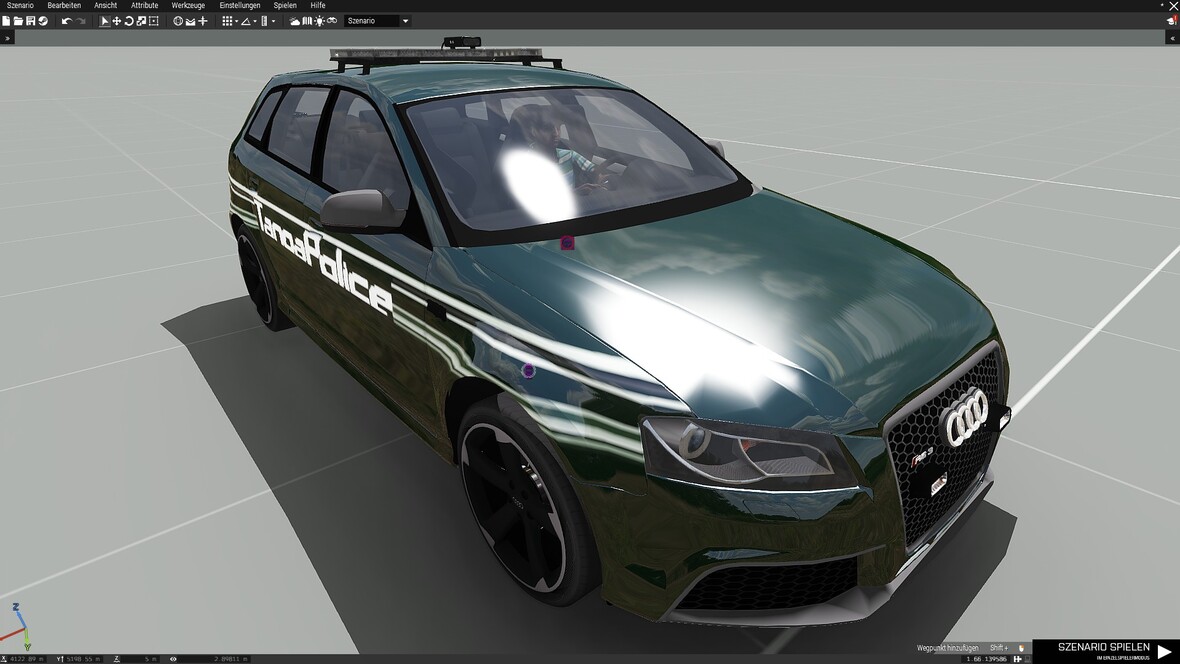Expand the rotation grid dropdown arrow
Screen dimensions: 1180x664
tap(255, 21)
